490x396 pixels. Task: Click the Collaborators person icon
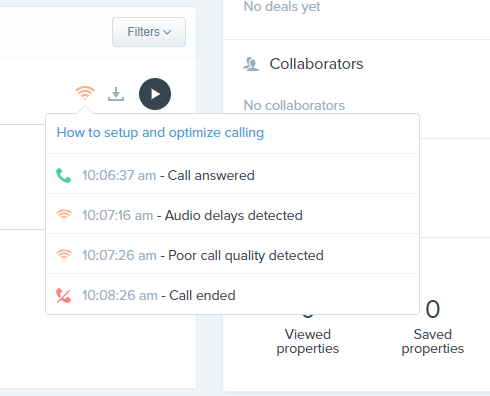[x=251, y=64]
